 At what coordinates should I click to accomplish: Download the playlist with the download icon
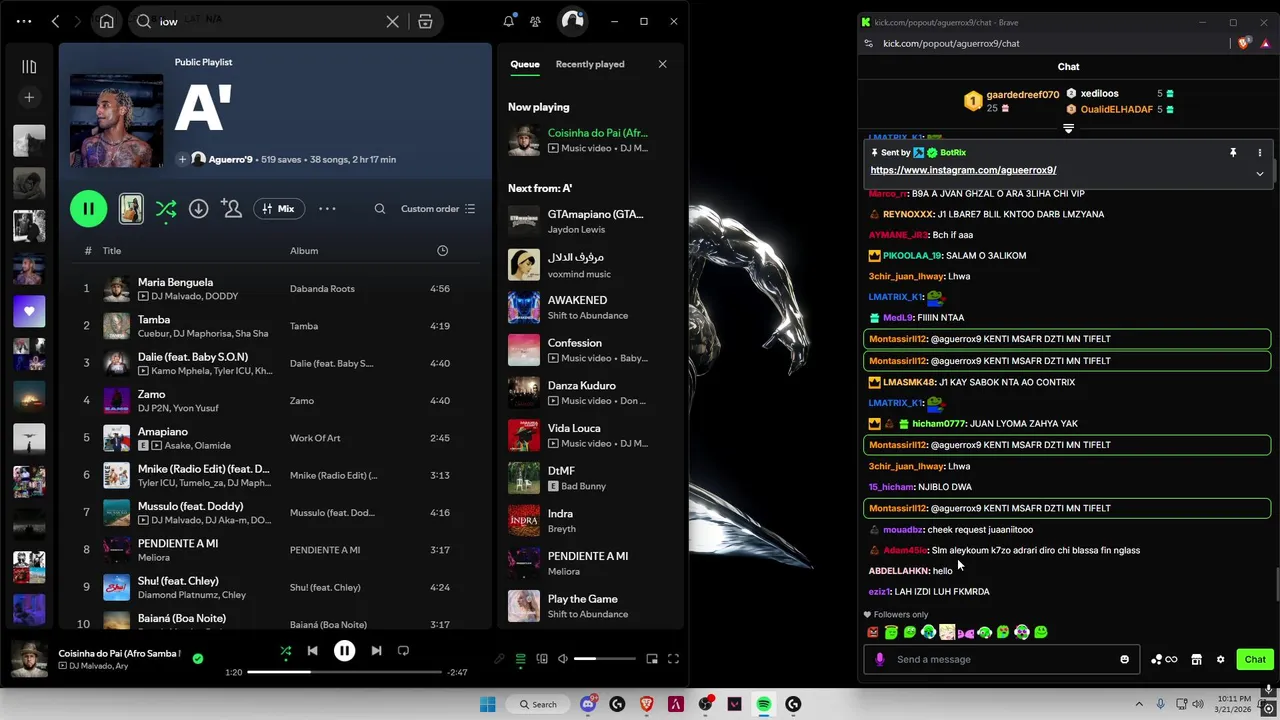[x=199, y=209]
